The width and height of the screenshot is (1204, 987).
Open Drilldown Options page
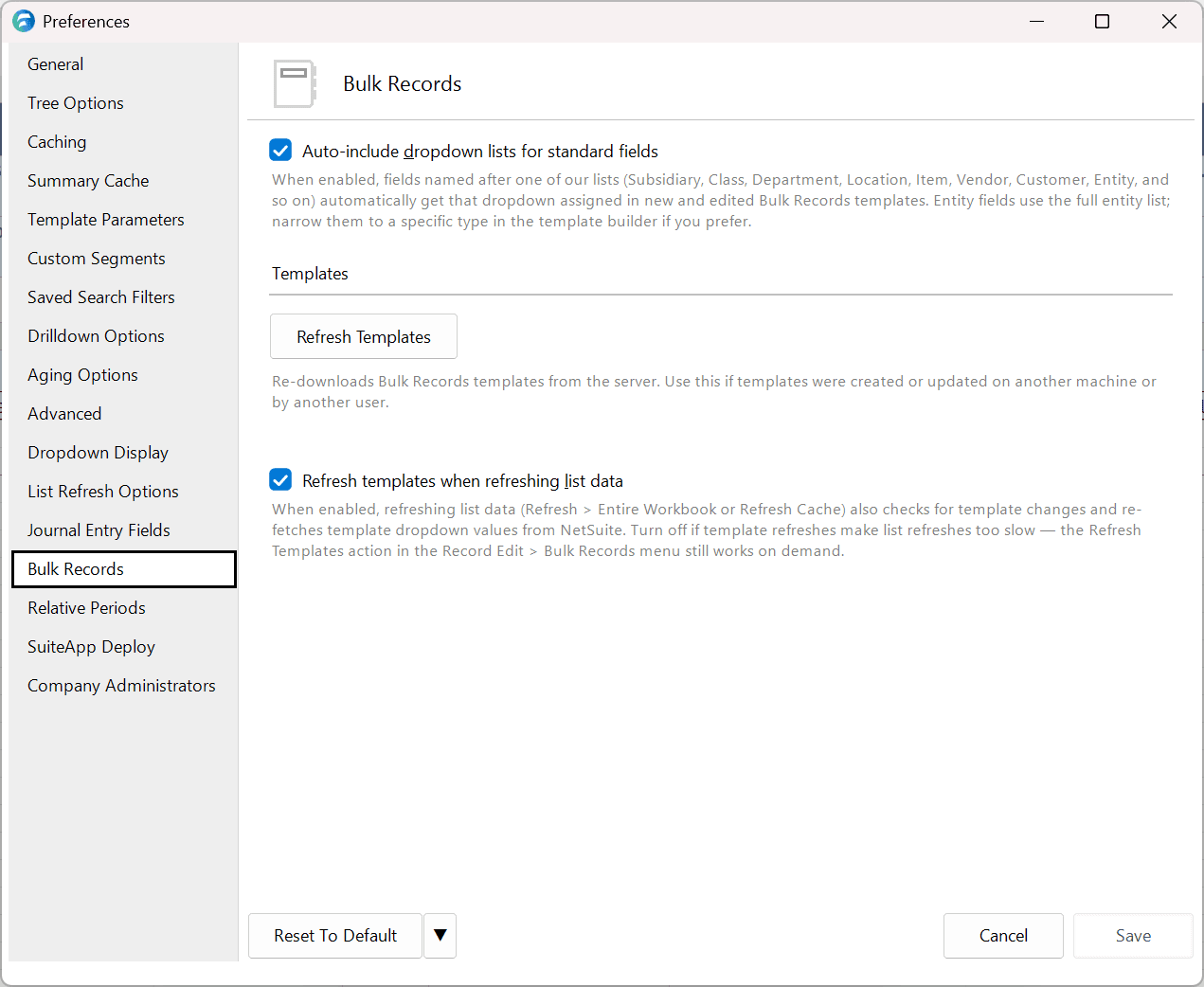(x=123, y=336)
